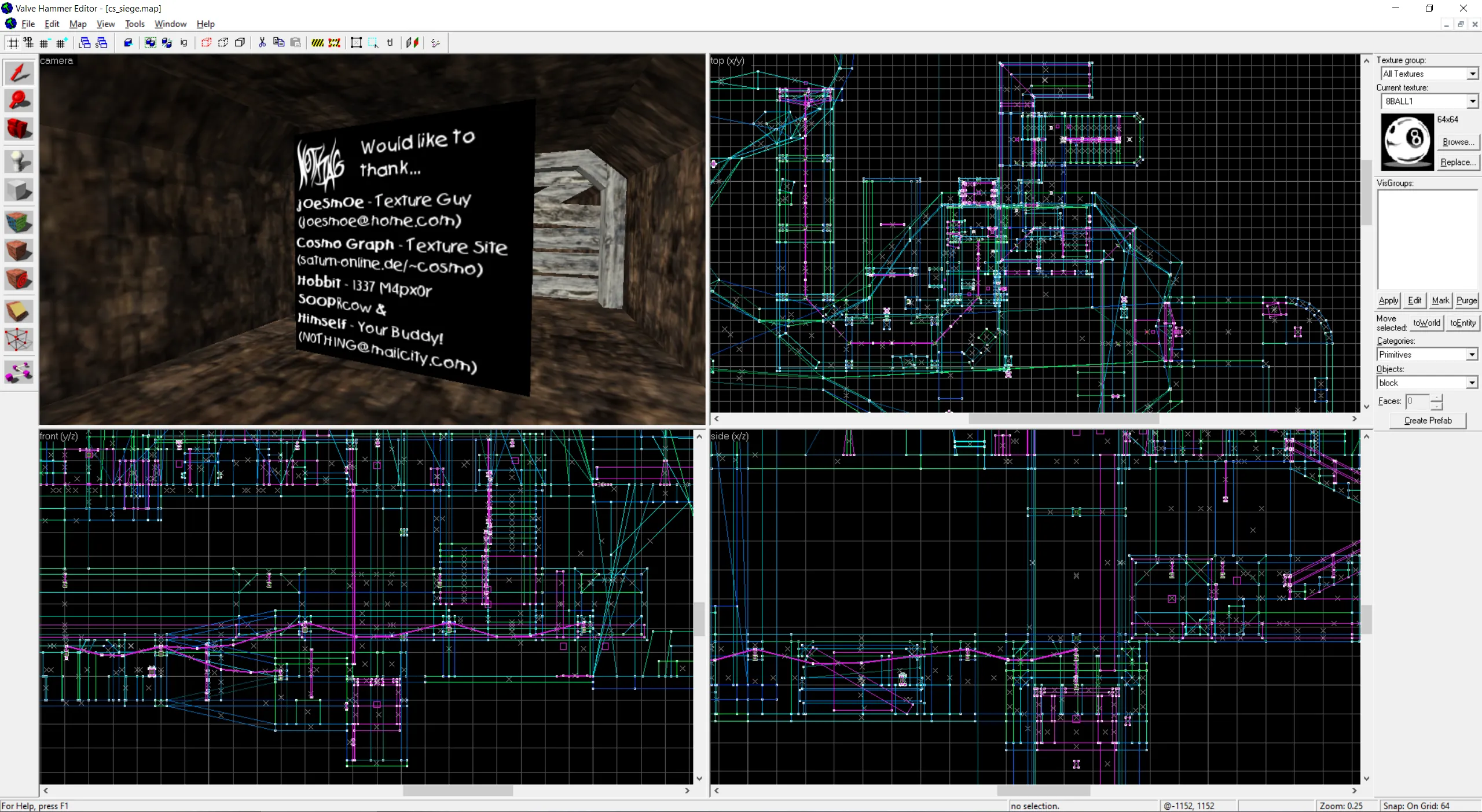The image size is (1482, 812).
Task: Save the current window state
Action: click(101, 42)
